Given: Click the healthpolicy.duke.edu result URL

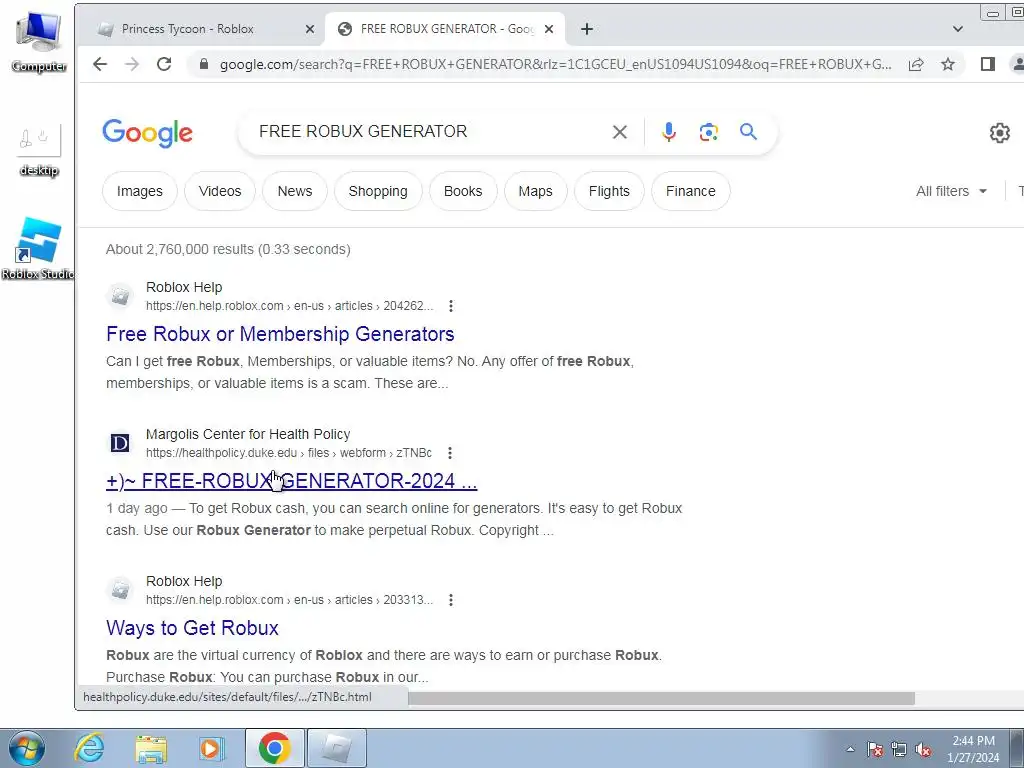Looking at the screenshot, I should tap(289, 453).
